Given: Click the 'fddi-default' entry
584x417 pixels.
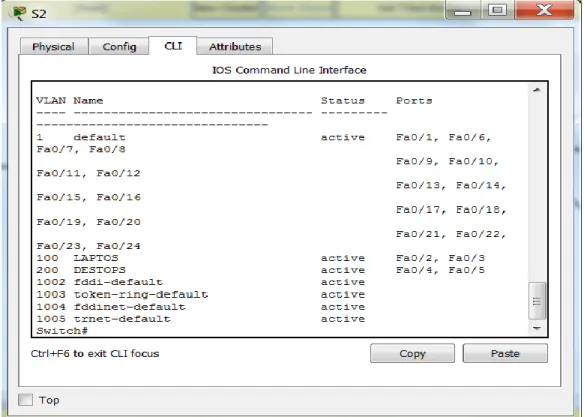Looking at the screenshot, I should [x=118, y=282].
